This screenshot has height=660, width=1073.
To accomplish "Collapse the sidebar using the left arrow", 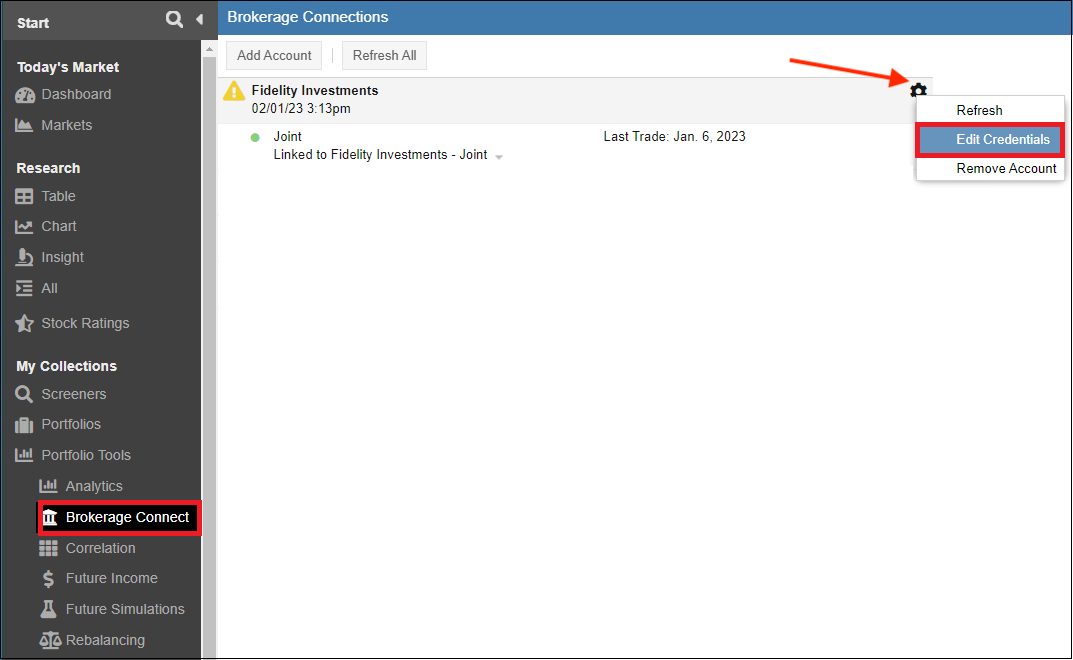I will 199,19.
